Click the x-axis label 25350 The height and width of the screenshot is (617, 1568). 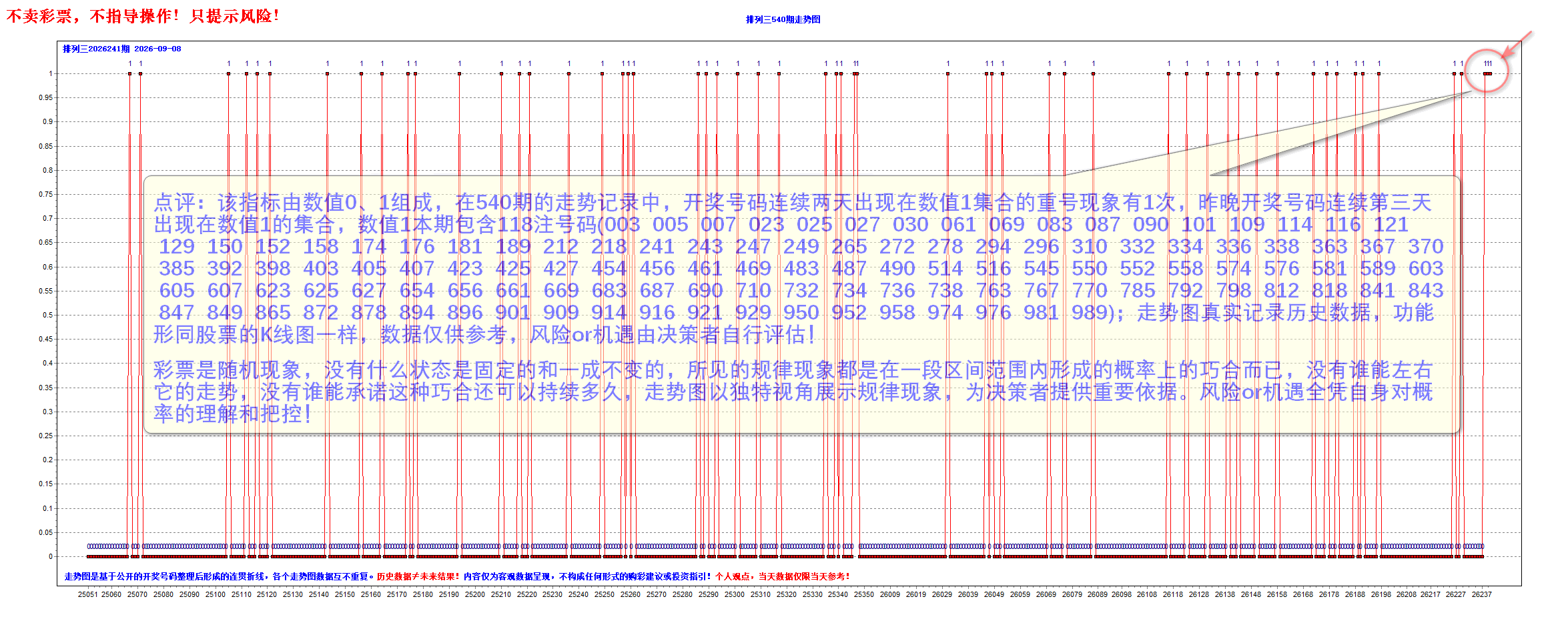864,594
